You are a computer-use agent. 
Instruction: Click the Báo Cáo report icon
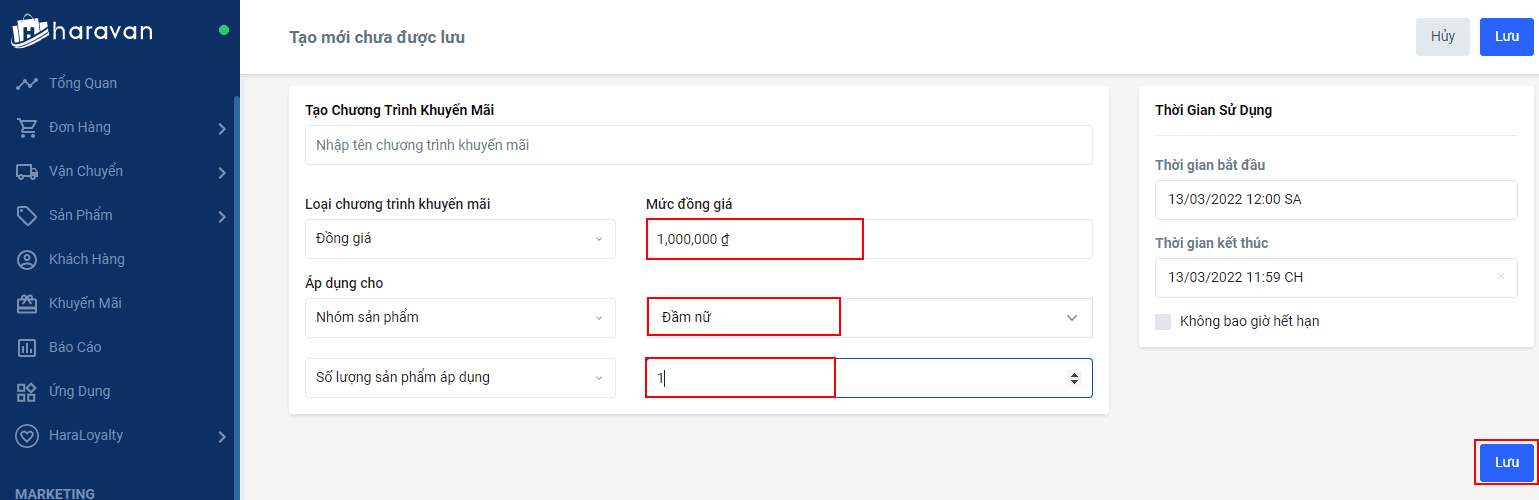point(27,347)
